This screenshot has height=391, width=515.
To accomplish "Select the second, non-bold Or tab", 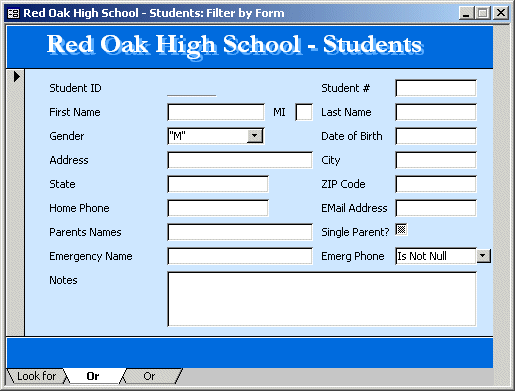I will (x=149, y=376).
